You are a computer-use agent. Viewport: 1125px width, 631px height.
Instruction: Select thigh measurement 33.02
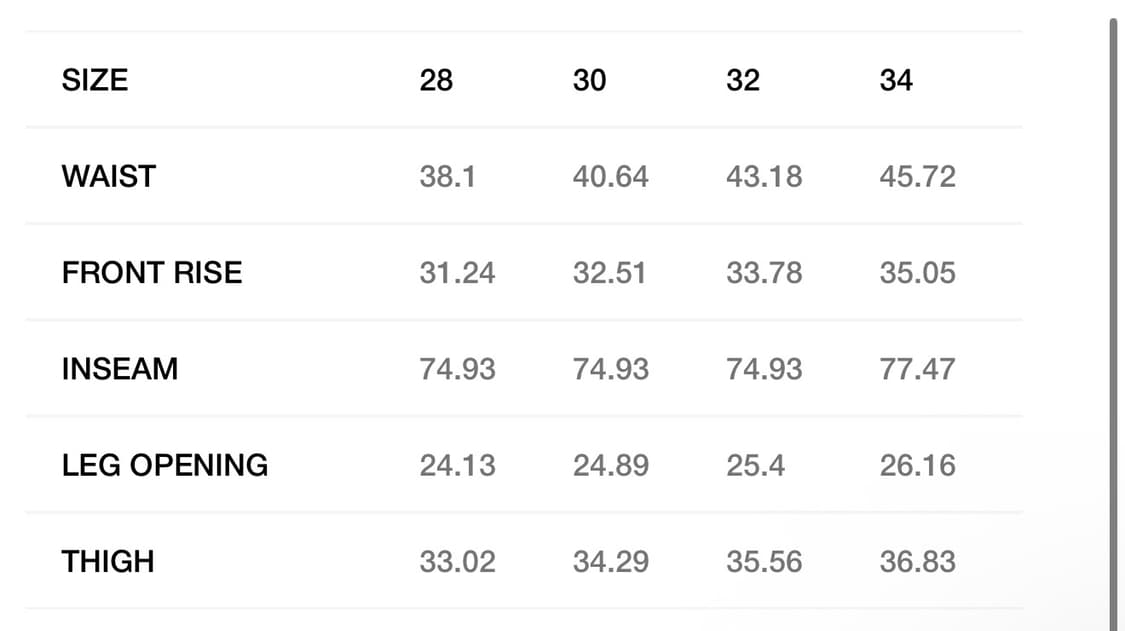pyautogui.click(x=457, y=562)
